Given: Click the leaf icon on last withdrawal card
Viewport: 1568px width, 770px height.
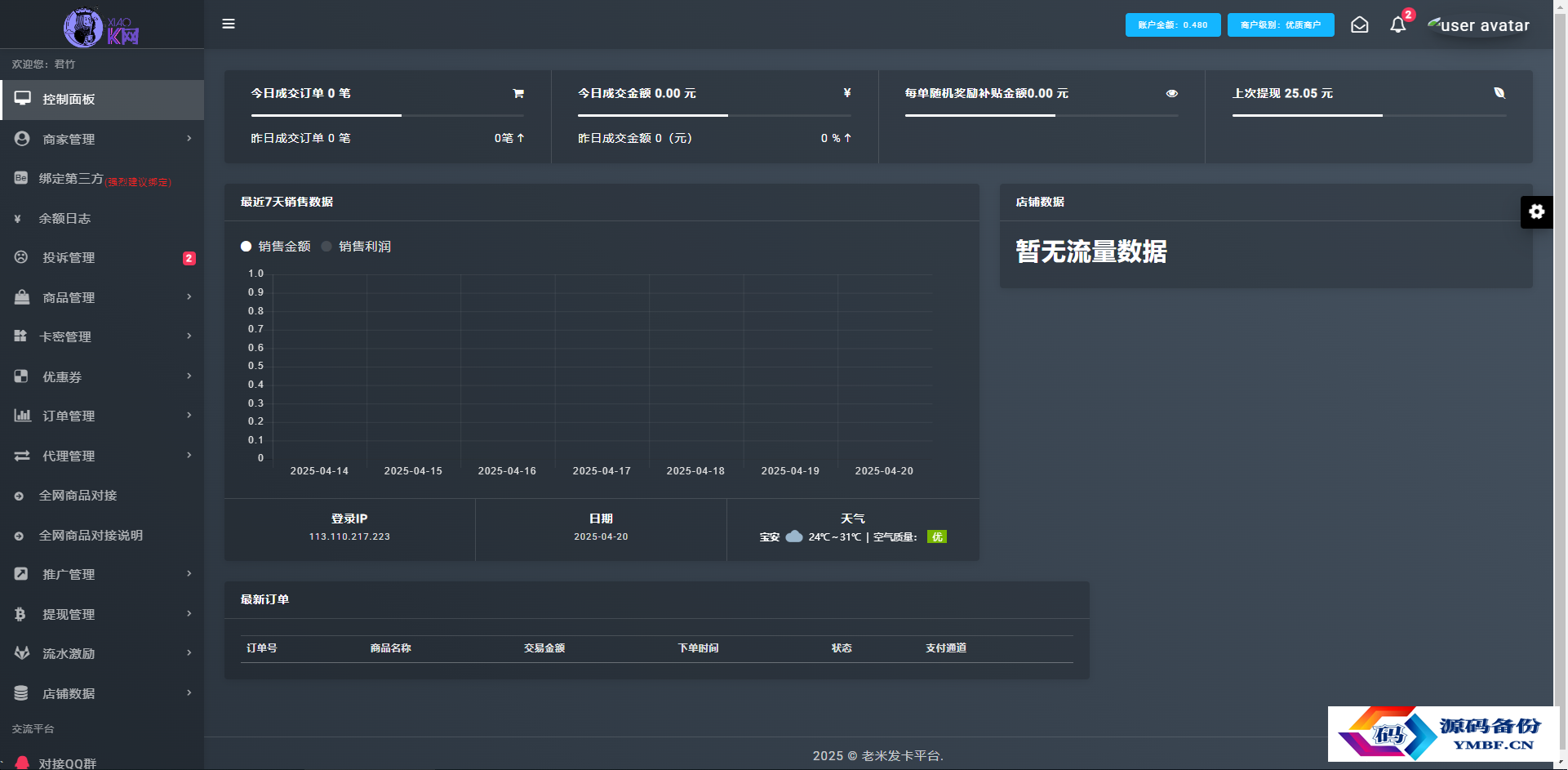Looking at the screenshot, I should [x=1499, y=93].
